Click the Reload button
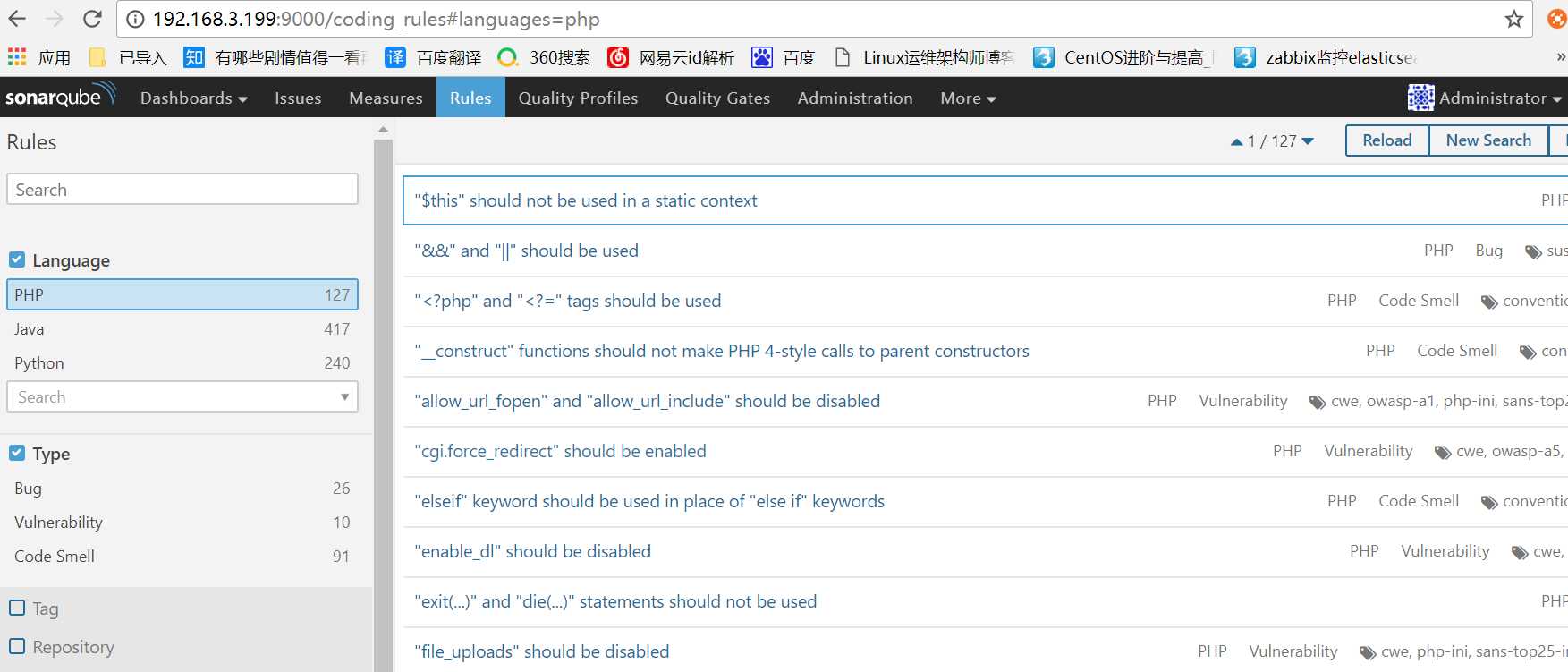Image resolution: width=1568 pixels, height=672 pixels. click(1387, 140)
